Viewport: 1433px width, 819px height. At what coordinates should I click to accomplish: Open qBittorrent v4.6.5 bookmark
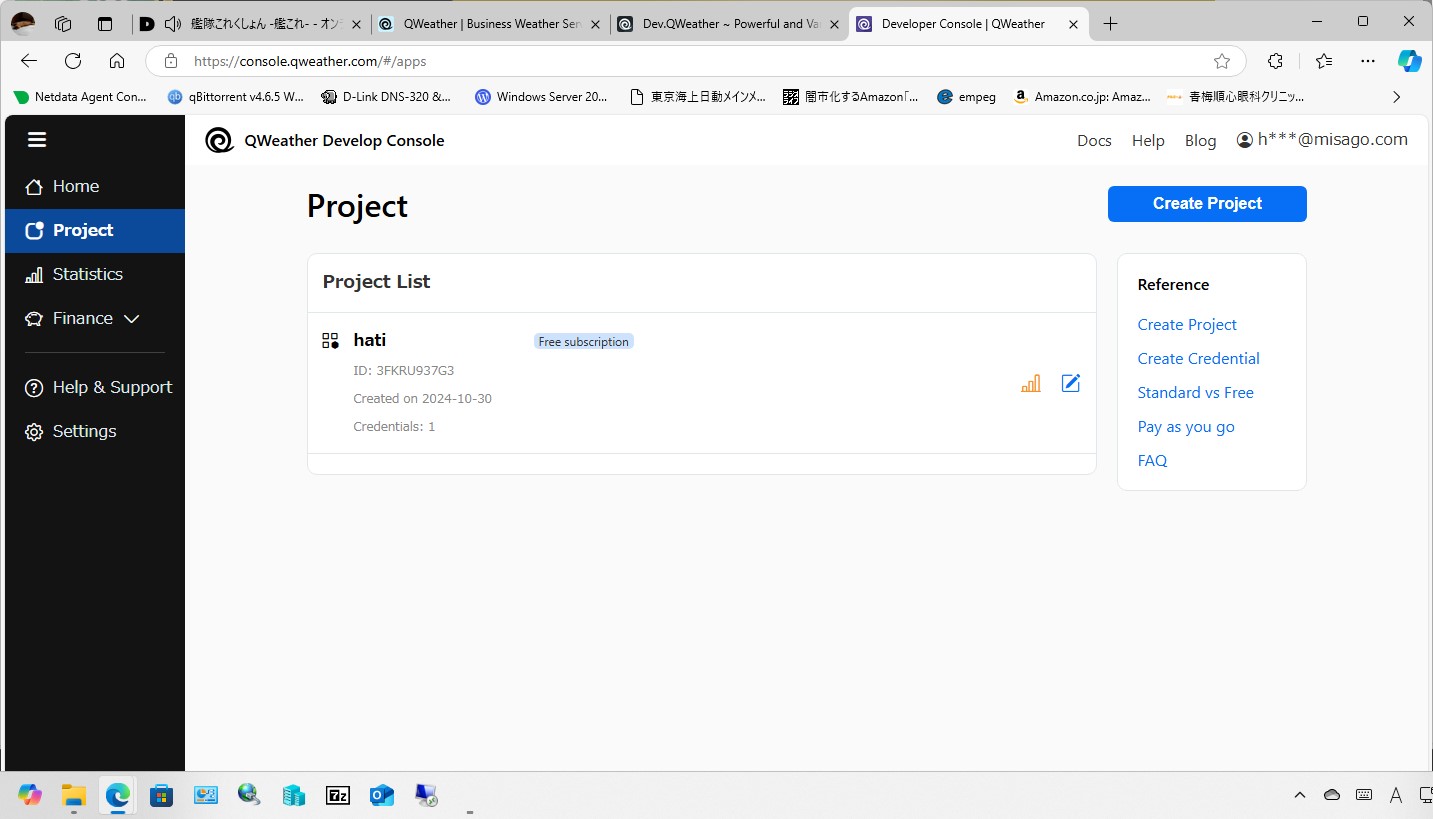click(x=236, y=97)
